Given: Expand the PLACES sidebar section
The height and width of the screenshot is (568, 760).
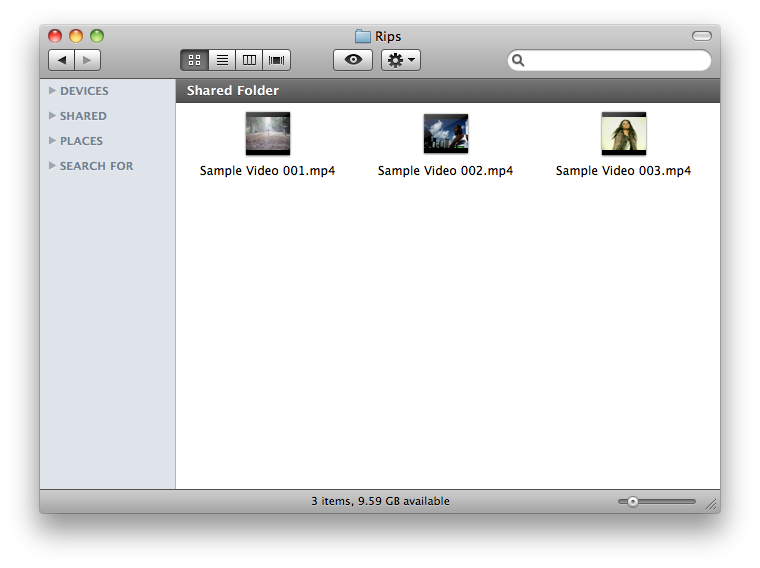Looking at the screenshot, I should tap(53, 141).
